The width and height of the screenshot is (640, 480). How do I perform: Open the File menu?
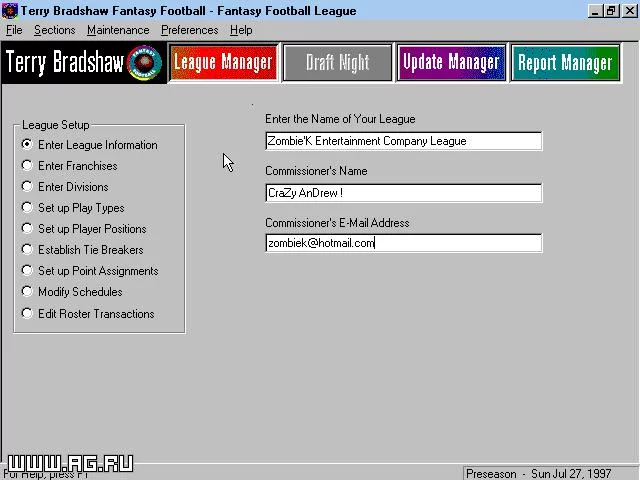(x=14, y=30)
